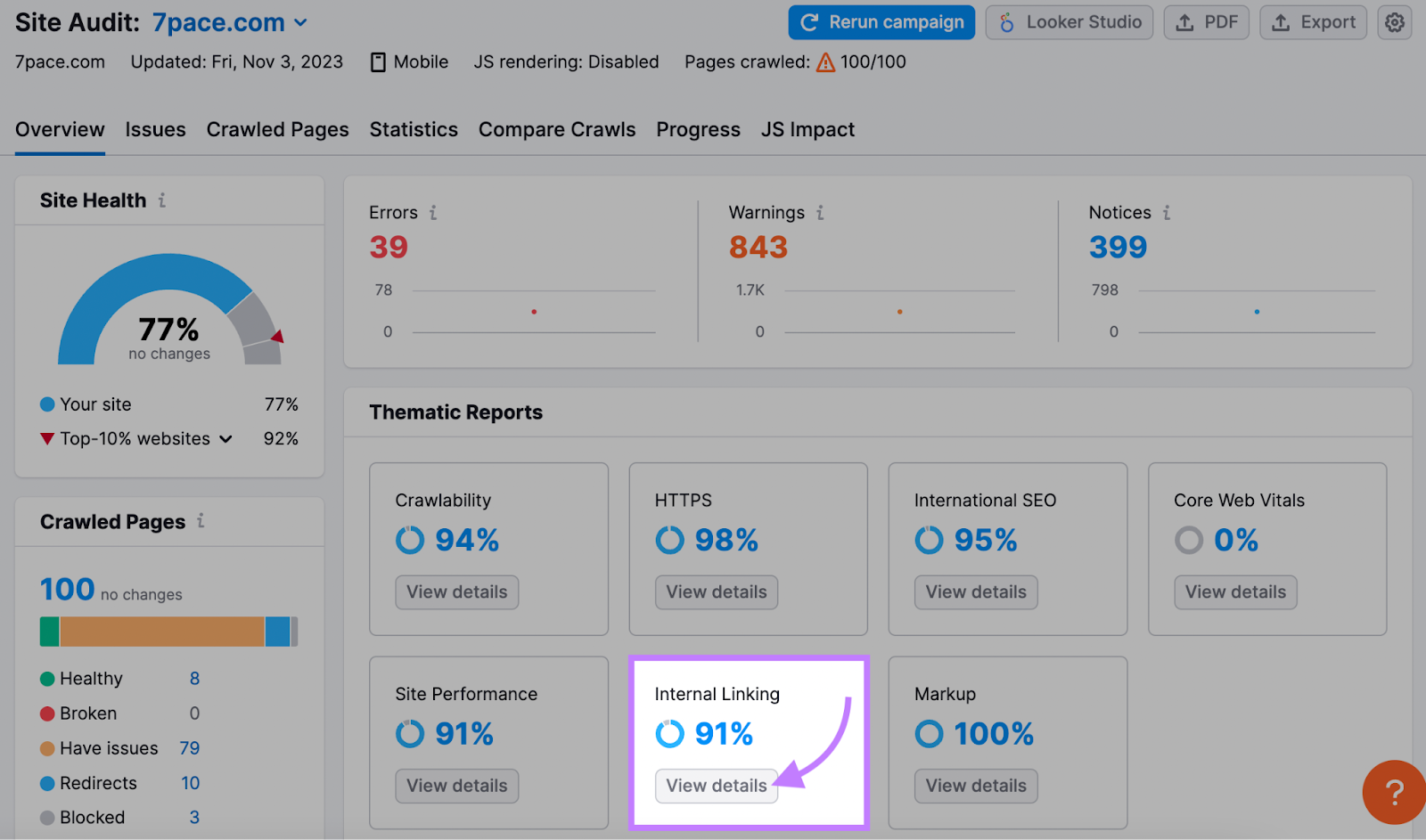
Task: Click the Errors info icon
Action: coord(434,213)
